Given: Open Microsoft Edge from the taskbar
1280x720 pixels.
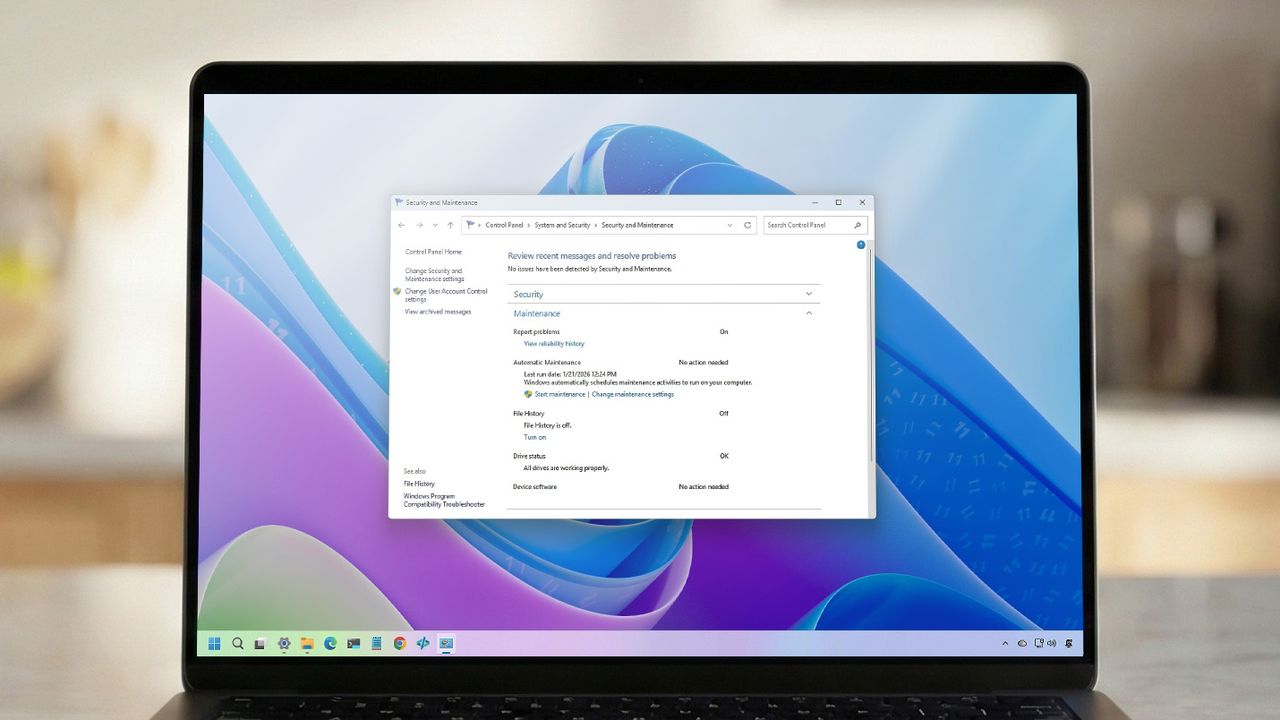Looking at the screenshot, I should pyautogui.click(x=330, y=643).
